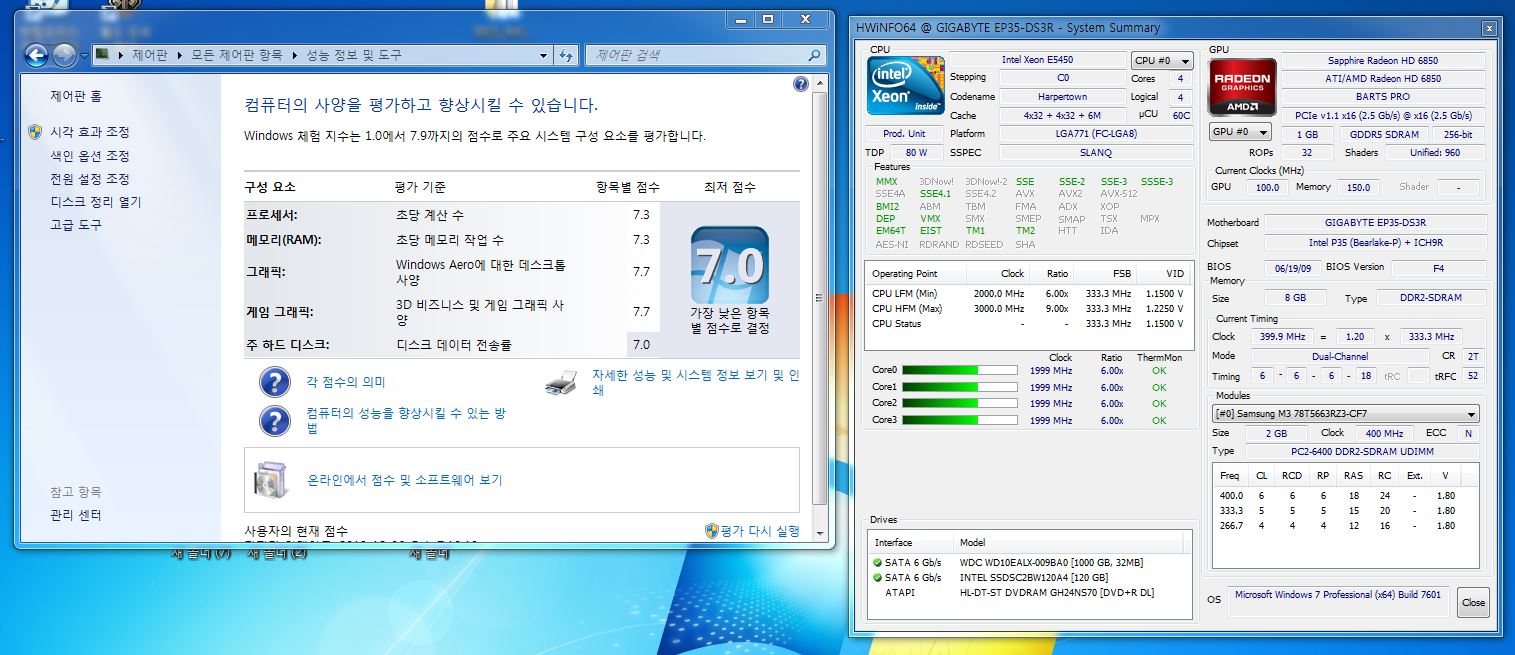Select the 모든 제어판 항목 breadcrumb segment
The image size is (1515, 655).
point(237,55)
